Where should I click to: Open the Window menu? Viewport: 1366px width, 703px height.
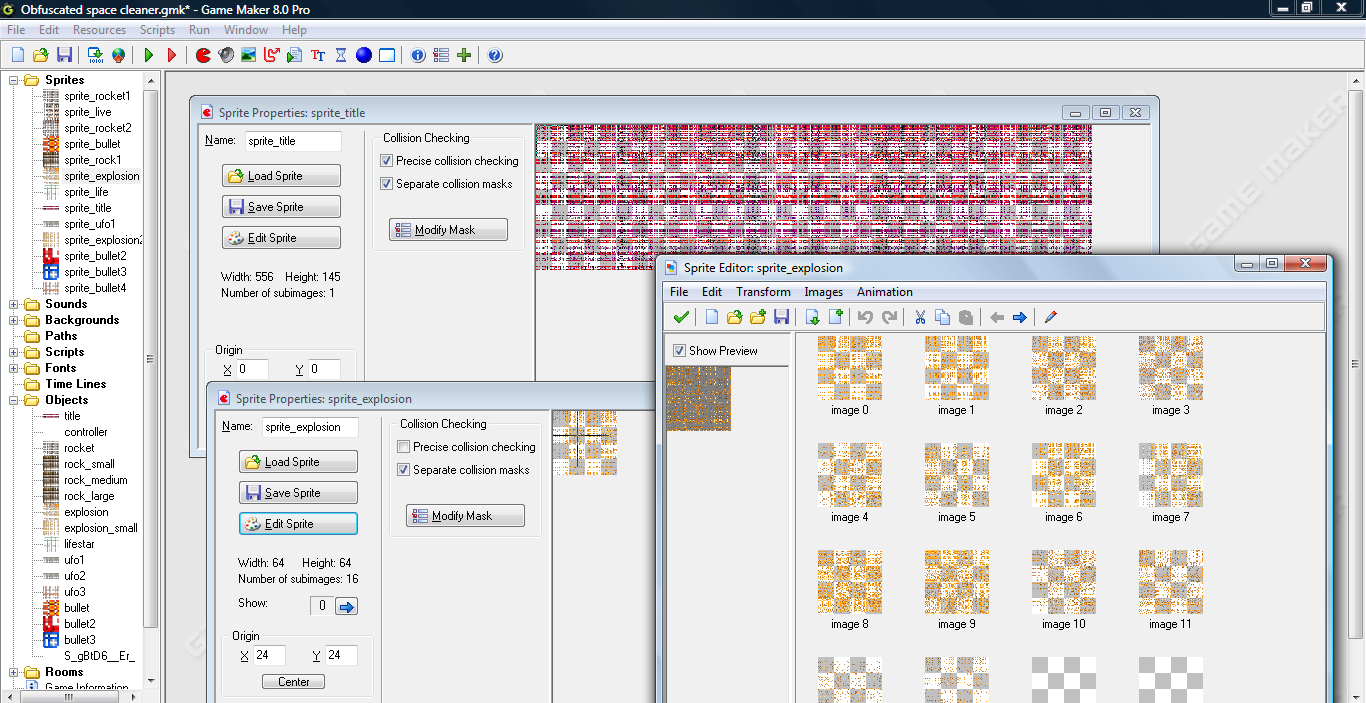point(246,30)
